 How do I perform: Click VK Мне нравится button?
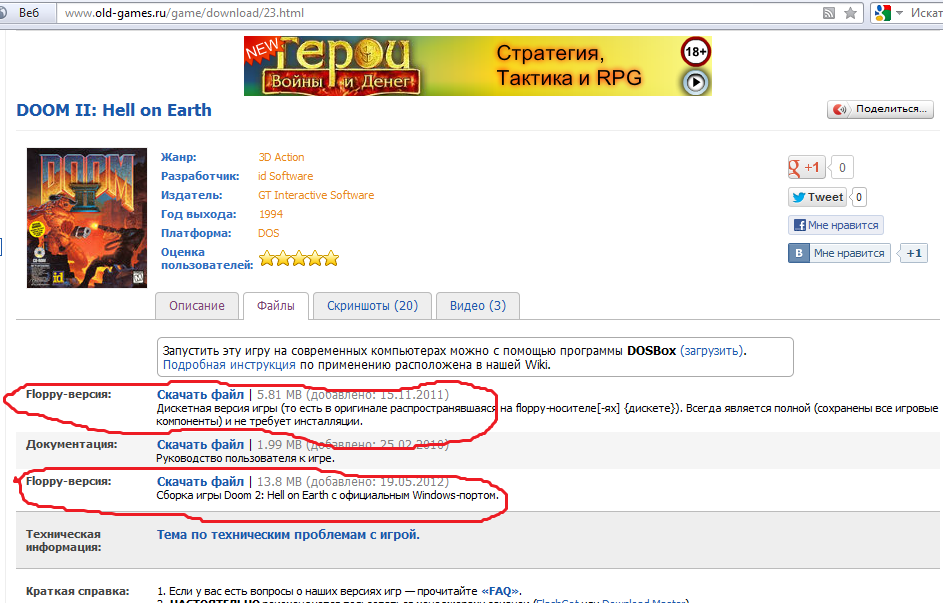pos(839,253)
